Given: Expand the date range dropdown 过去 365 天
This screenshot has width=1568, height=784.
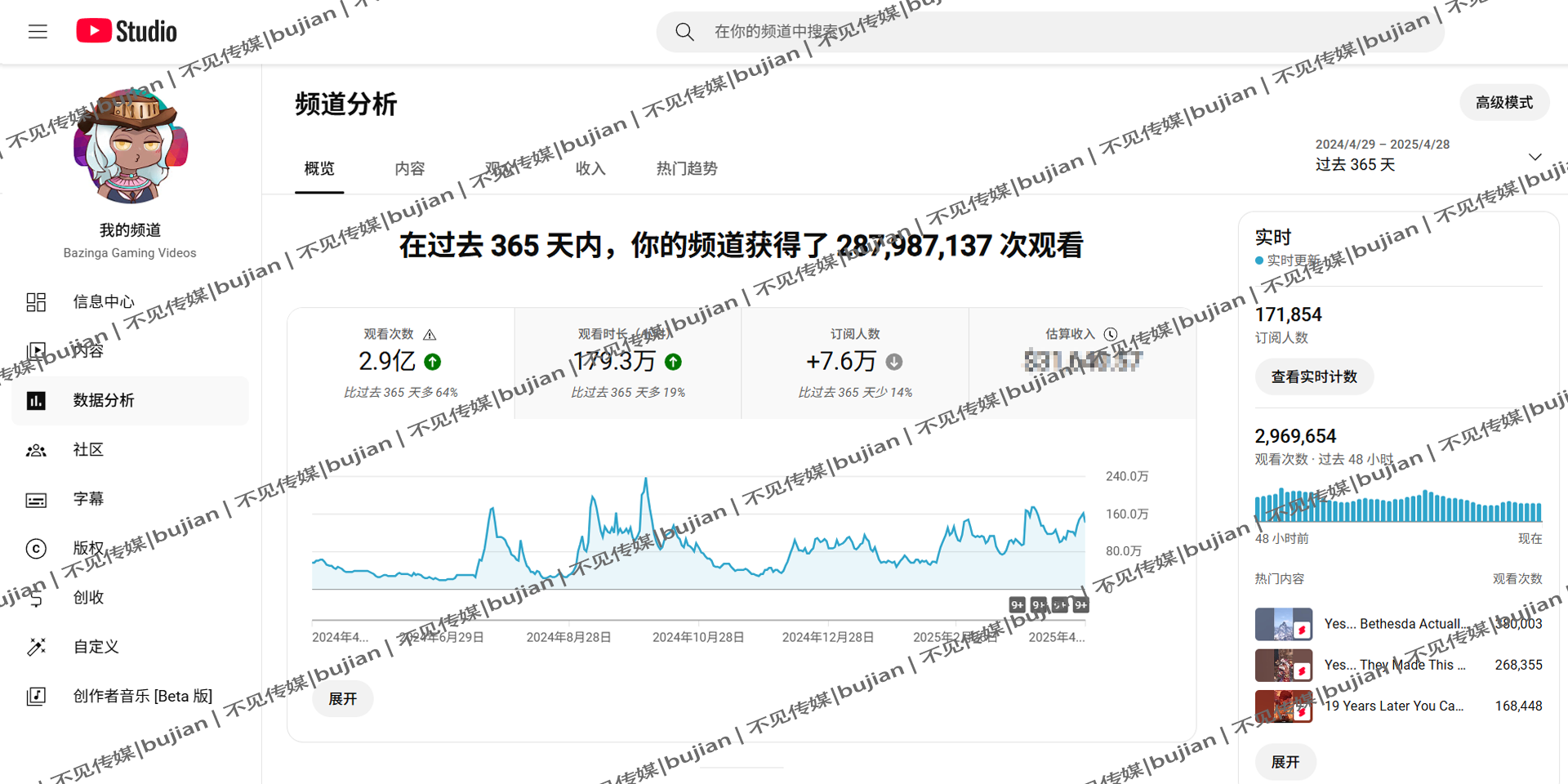Looking at the screenshot, I should point(1535,157).
